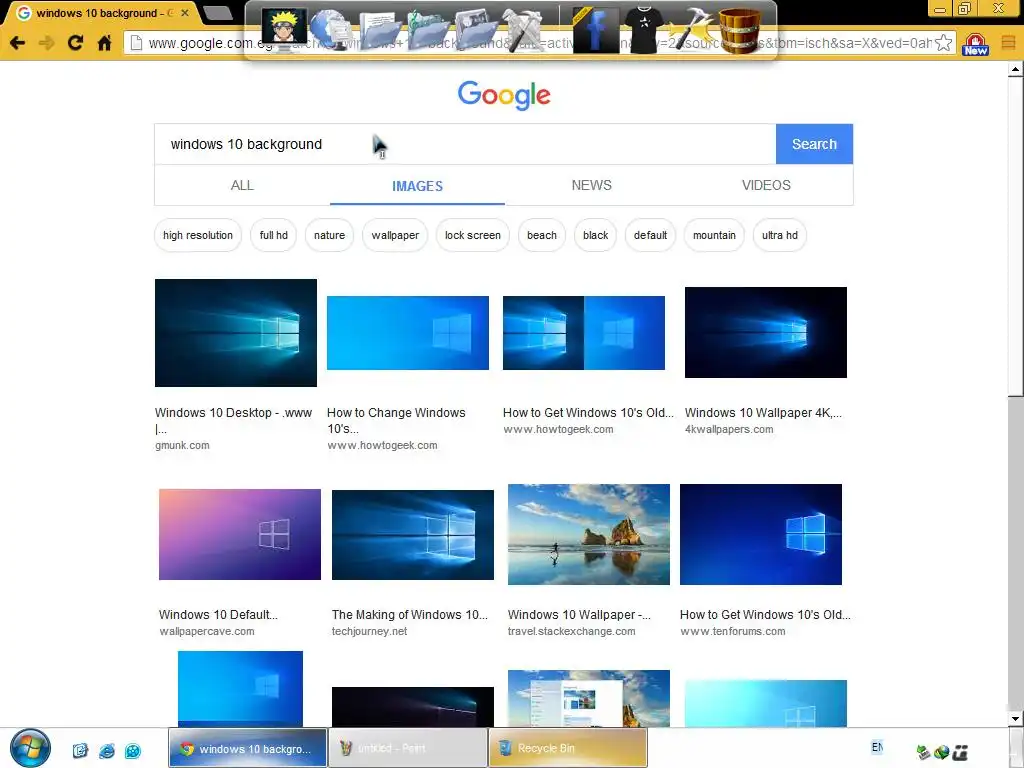
Task: Open the gmunk.com Windows 10 Desktop thumbnail
Action: (x=236, y=333)
